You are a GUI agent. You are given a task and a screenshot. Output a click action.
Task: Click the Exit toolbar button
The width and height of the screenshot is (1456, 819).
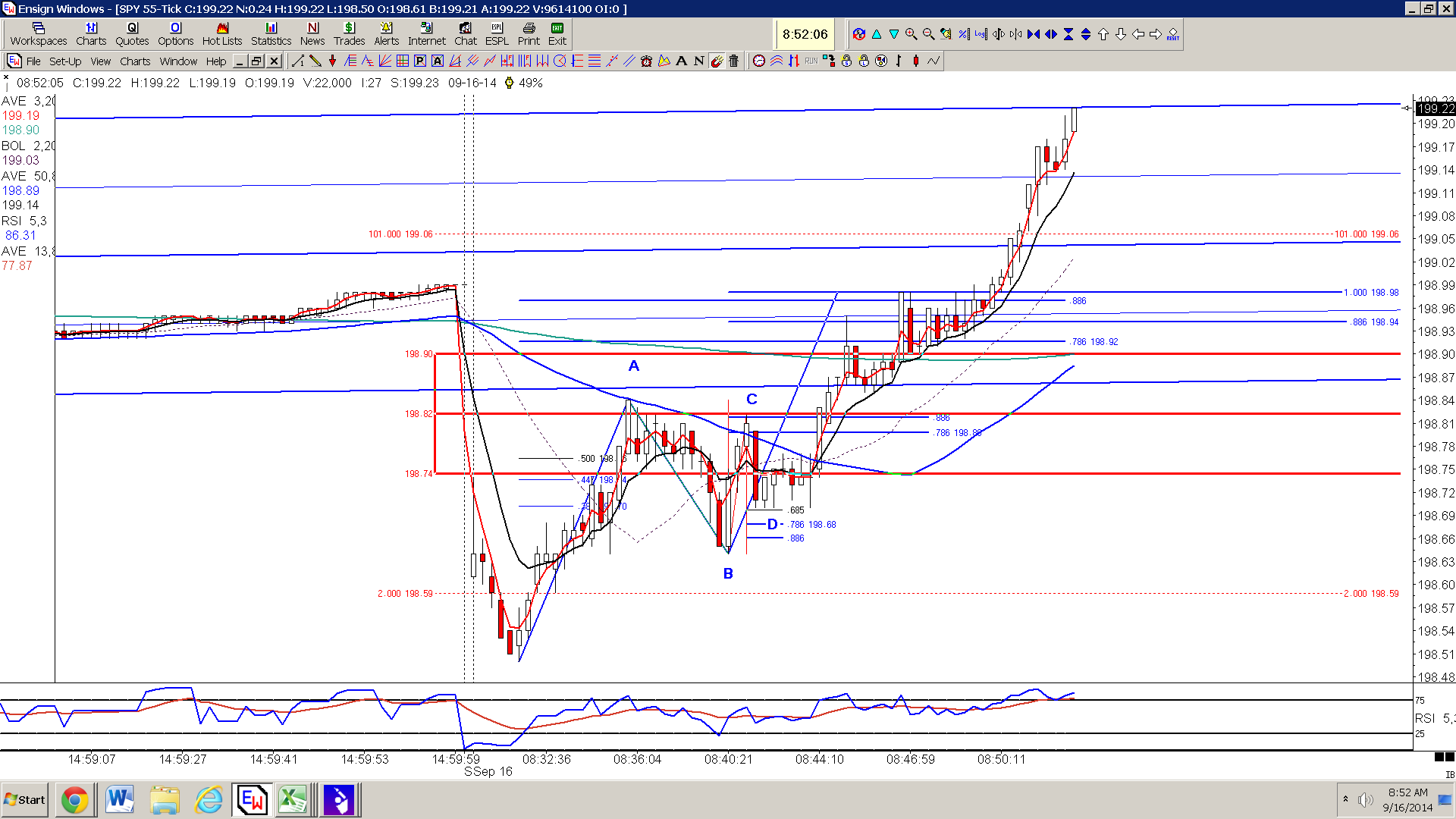pyautogui.click(x=557, y=34)
